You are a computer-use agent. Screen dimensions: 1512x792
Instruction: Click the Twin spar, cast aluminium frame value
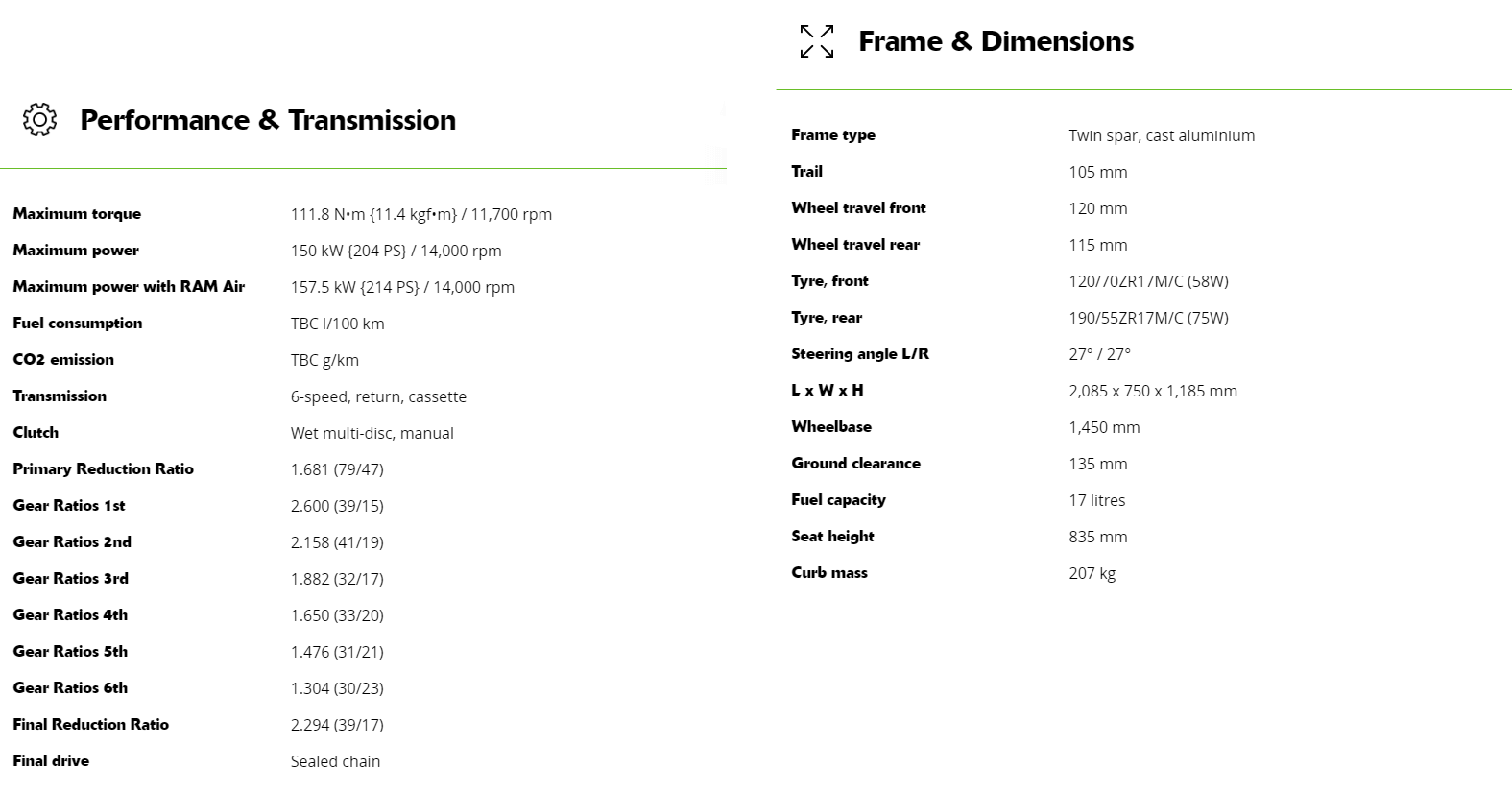pos(1161,135)
